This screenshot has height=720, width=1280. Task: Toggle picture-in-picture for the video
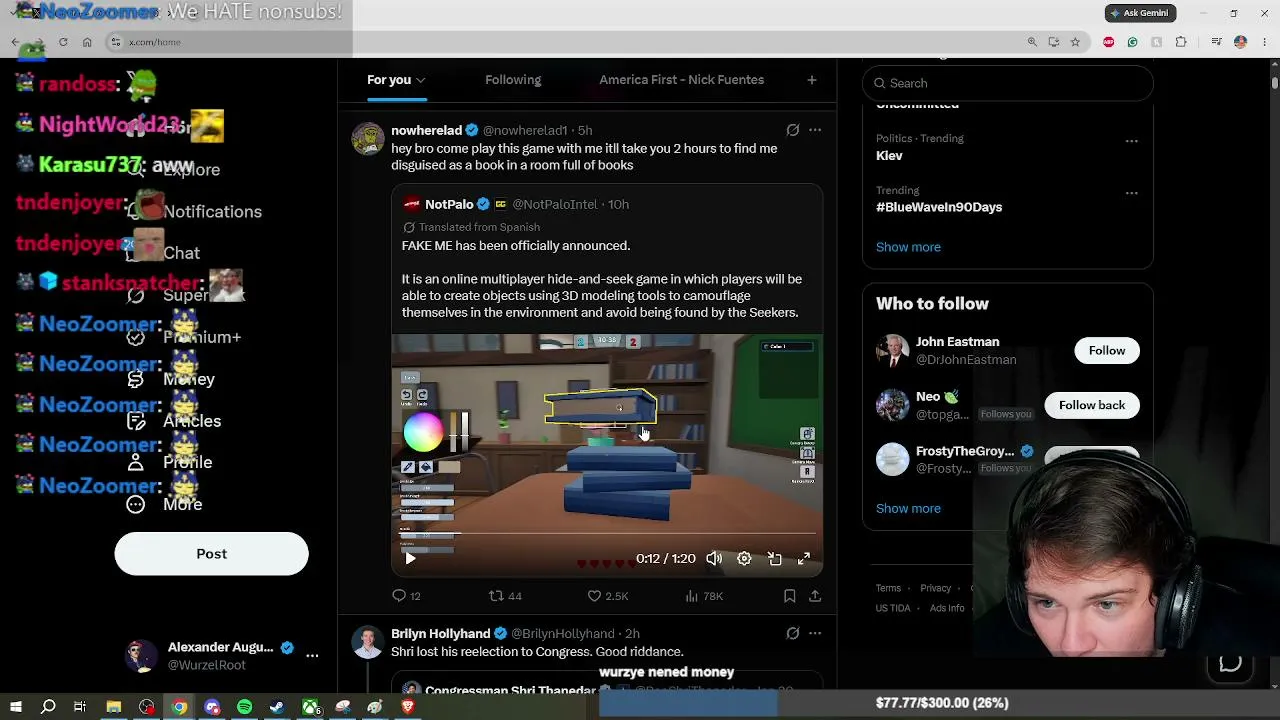click(x=774, y=559)
